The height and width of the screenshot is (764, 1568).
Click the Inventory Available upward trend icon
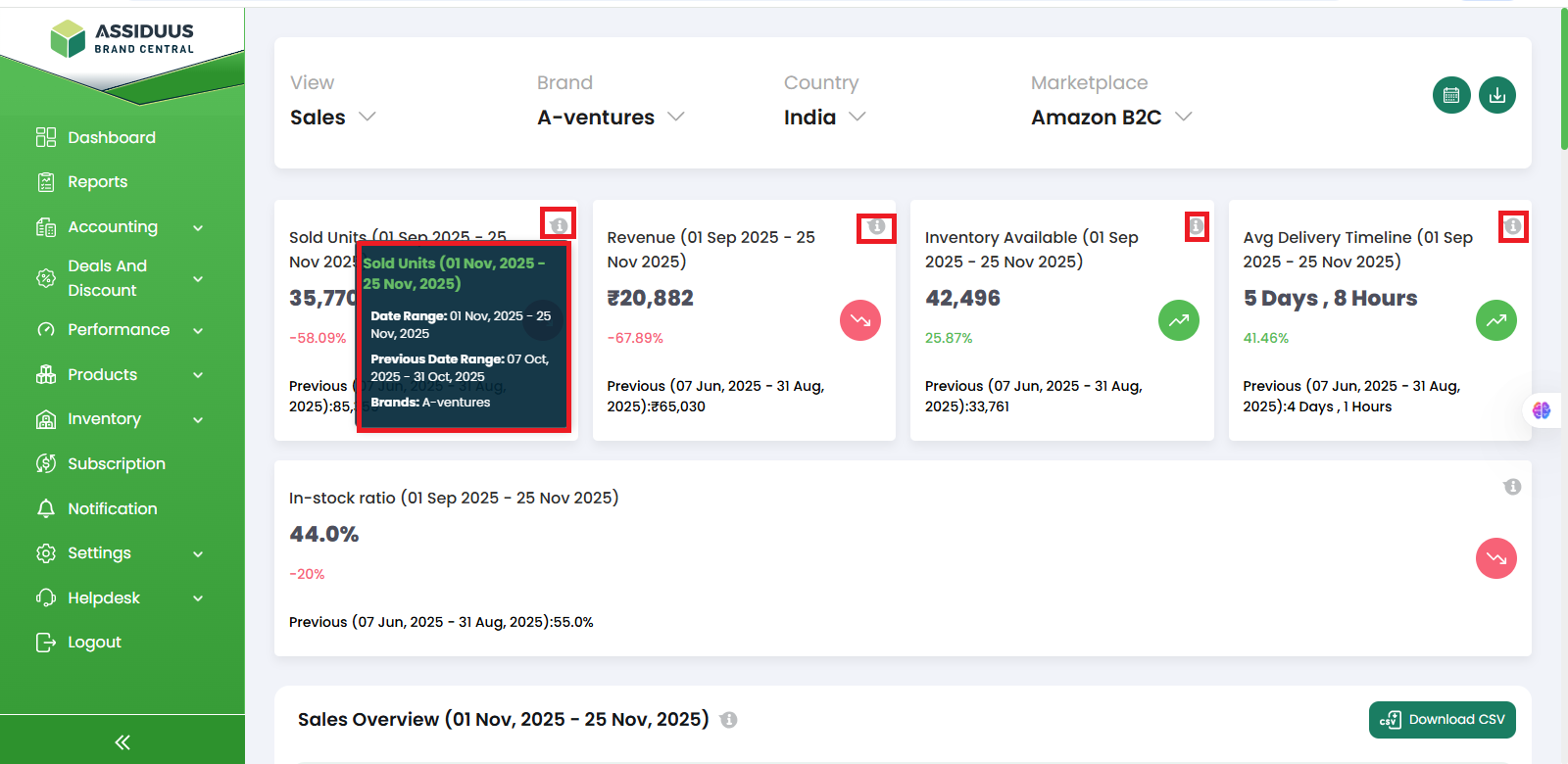pos(1178,320)
